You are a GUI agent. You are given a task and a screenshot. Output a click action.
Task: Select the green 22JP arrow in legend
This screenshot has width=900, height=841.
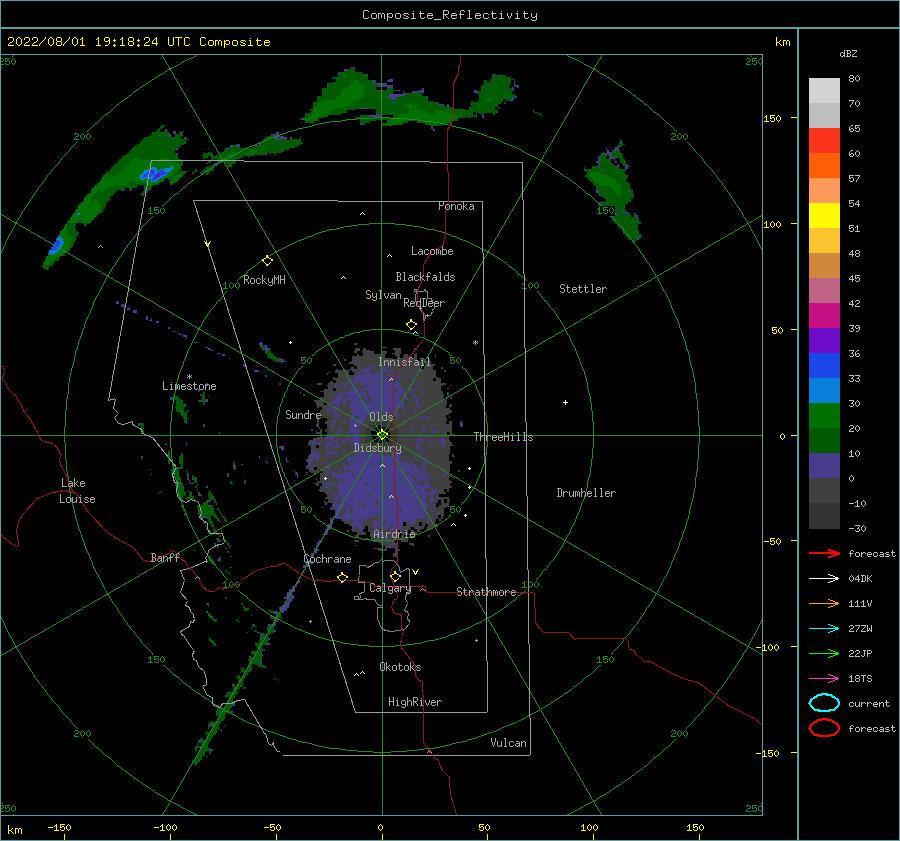point(824,653)
